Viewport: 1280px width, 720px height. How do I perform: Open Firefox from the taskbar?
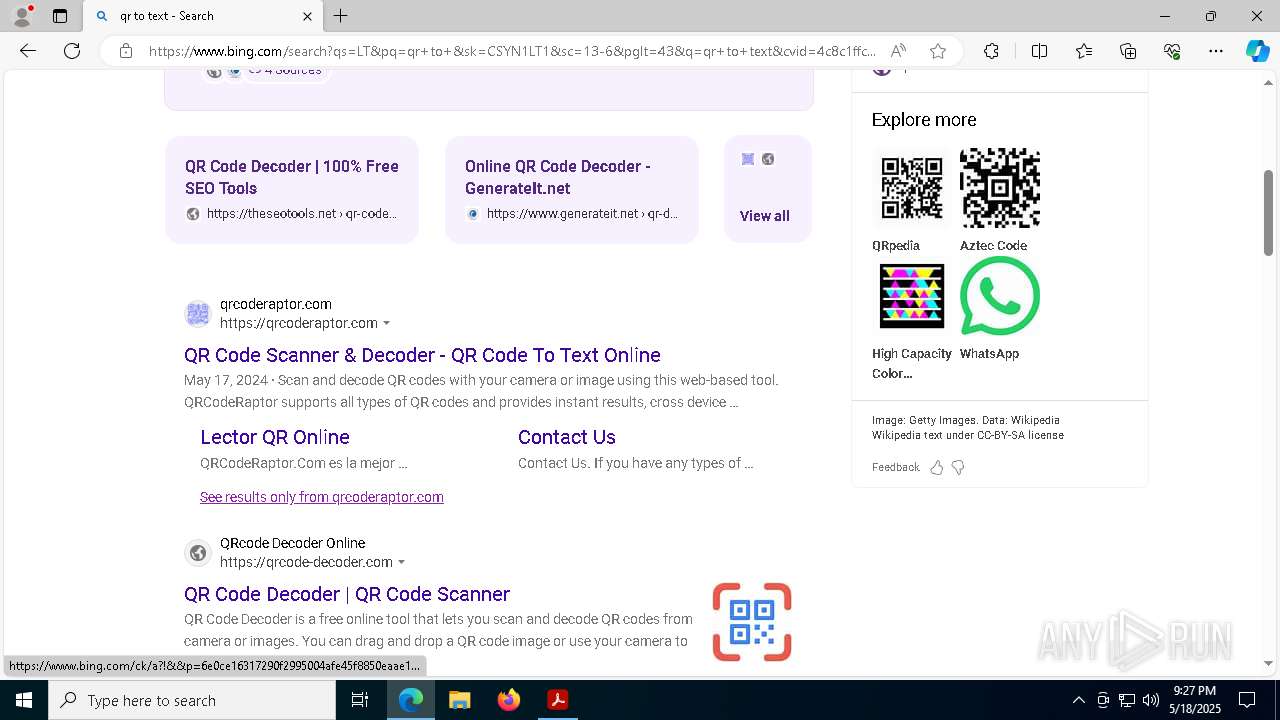click(509, 700)
